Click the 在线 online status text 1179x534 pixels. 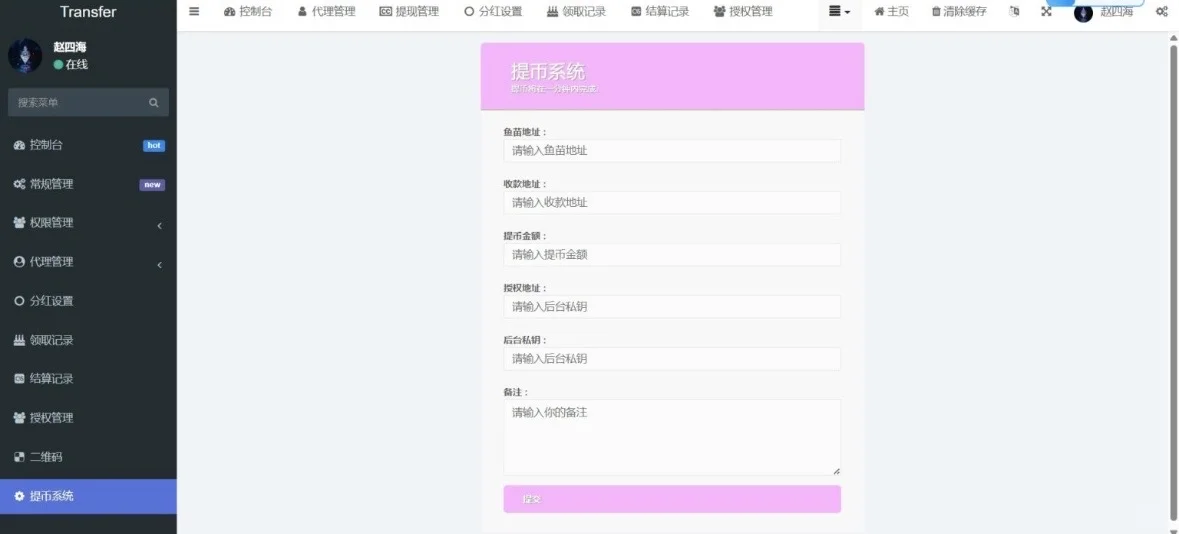click(x=77, y=65)
